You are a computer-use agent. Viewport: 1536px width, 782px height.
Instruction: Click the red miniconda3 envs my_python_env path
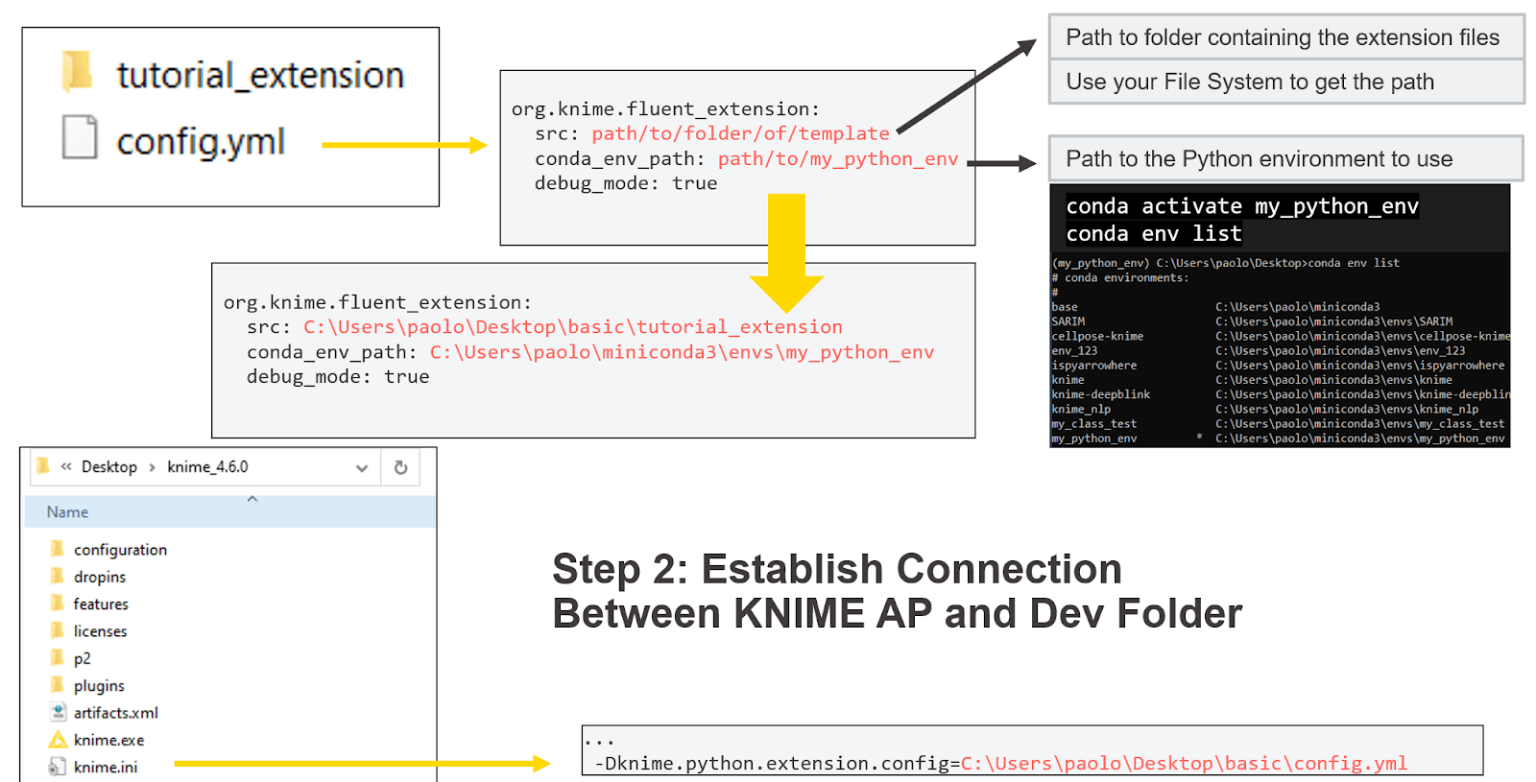682,352
